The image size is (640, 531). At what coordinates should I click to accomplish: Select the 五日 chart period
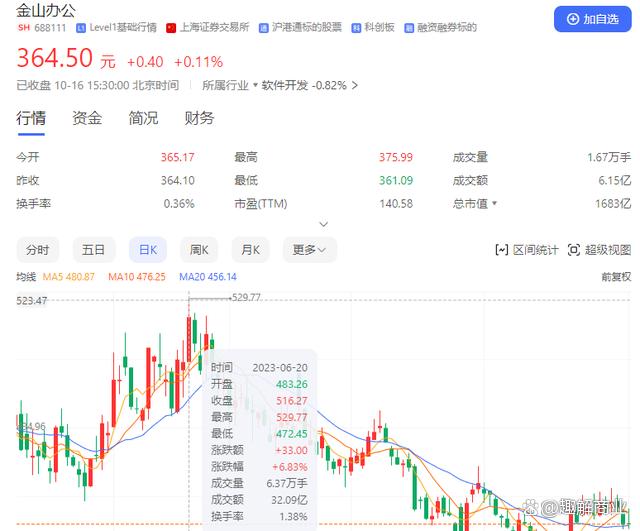coord(93,249)
